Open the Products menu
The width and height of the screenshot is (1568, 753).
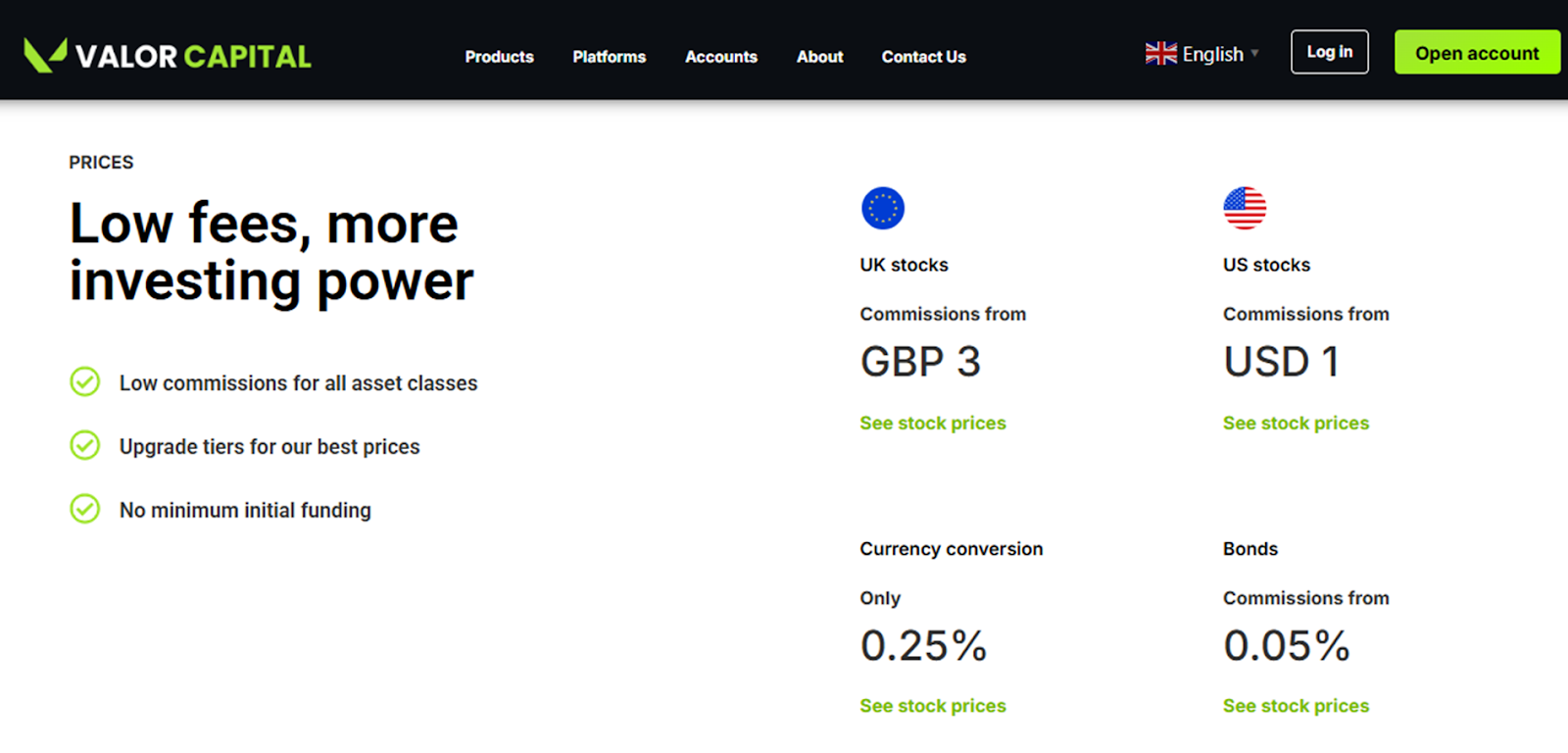pyautogui.click(x=499, y=57)
